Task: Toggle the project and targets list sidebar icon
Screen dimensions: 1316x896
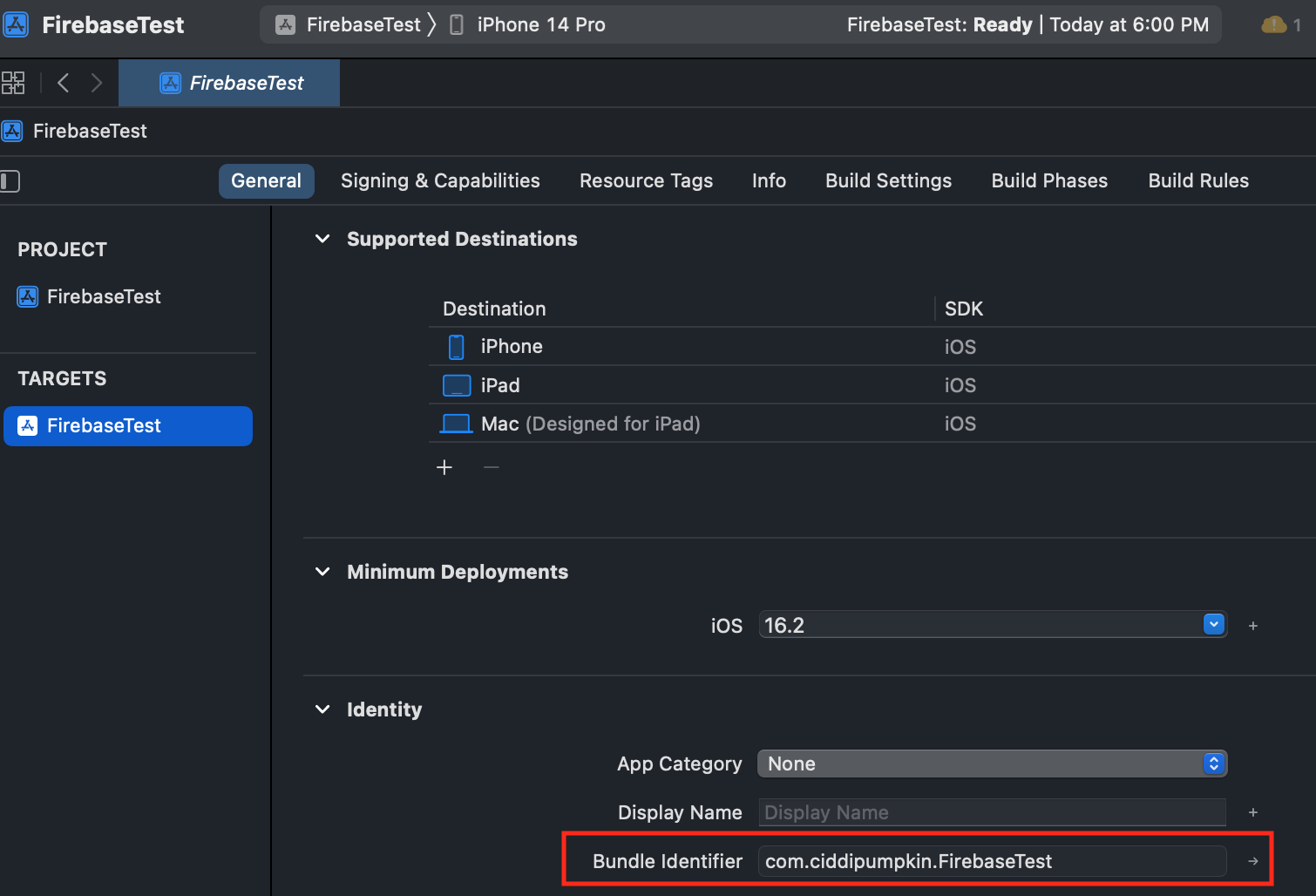Action: [10, 181]
